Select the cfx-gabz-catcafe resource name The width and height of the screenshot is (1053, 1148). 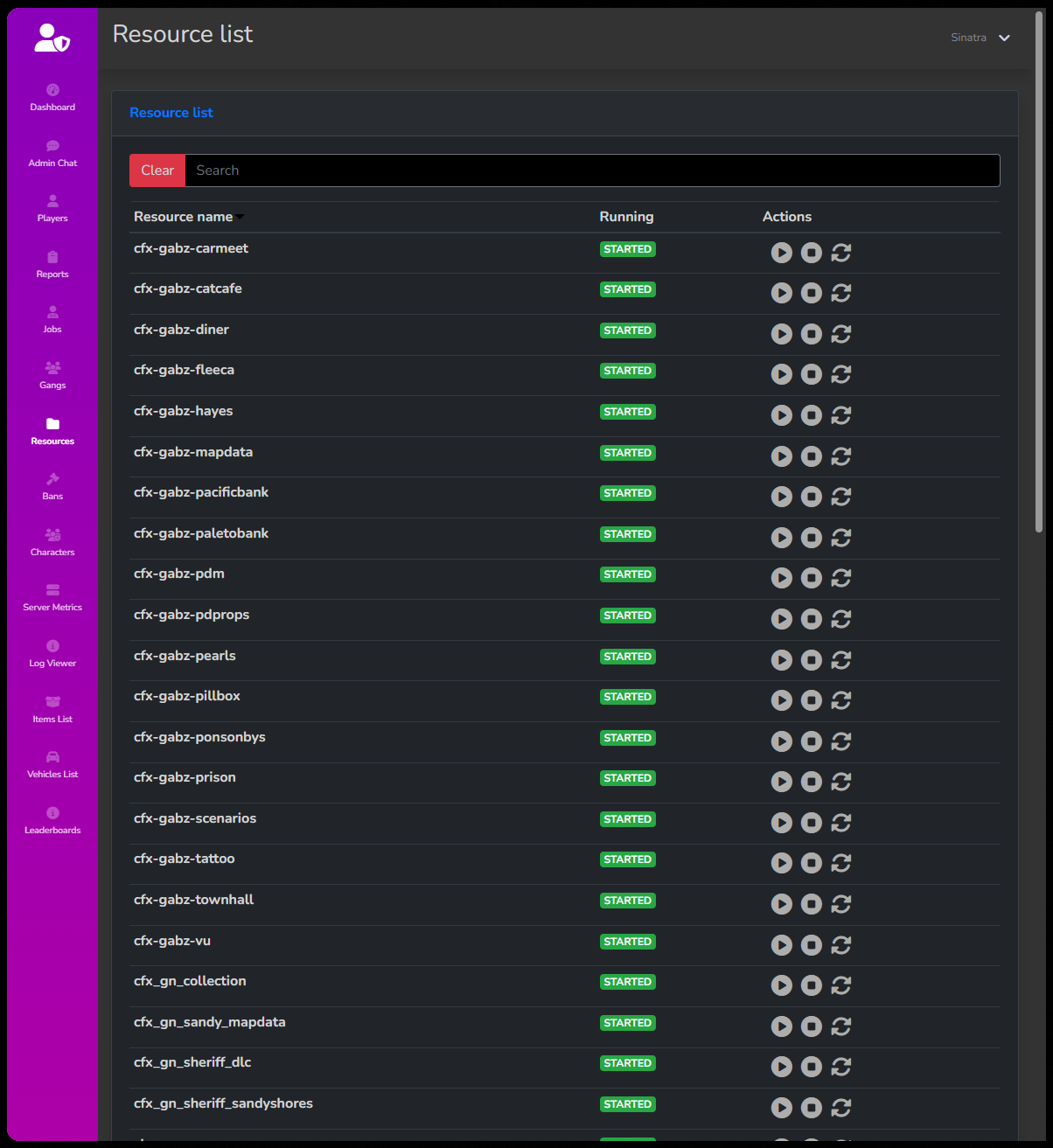point(188,289)
